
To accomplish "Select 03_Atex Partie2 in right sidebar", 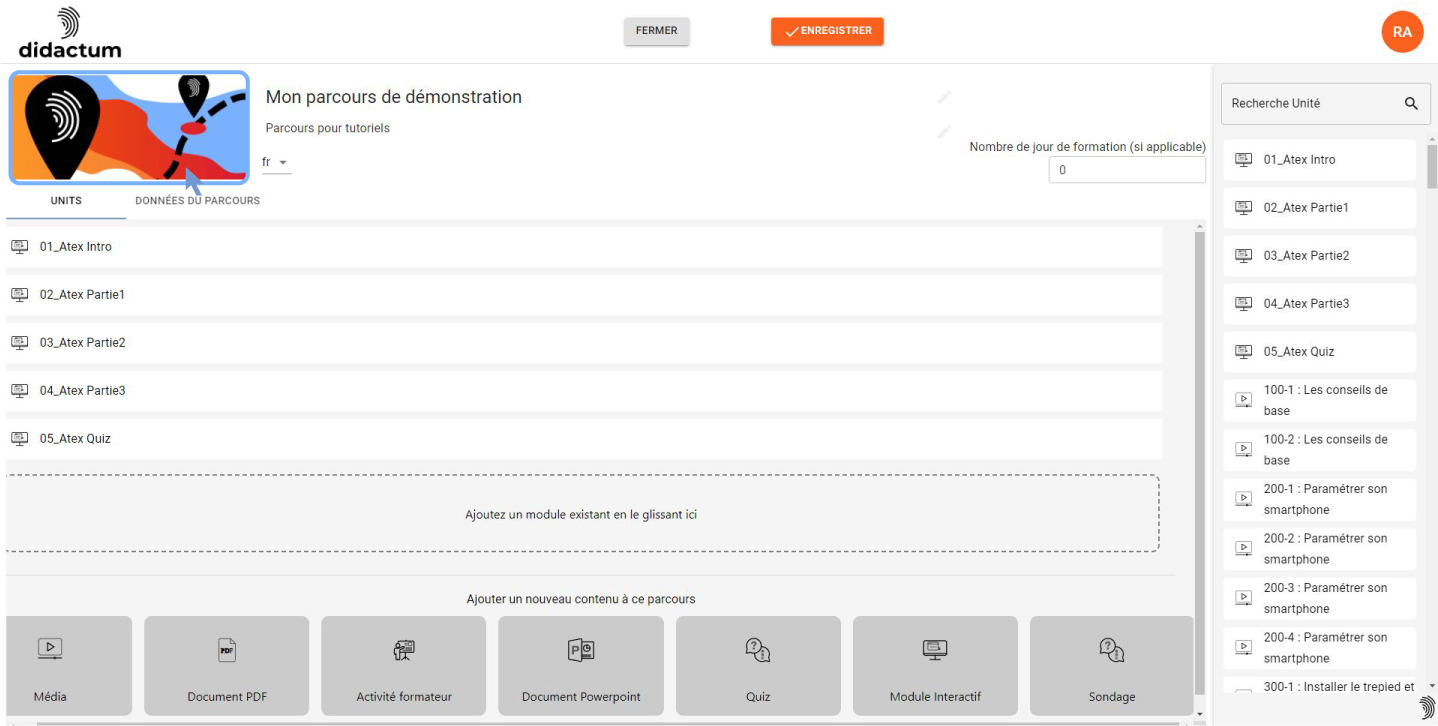I will [1320, 256].
